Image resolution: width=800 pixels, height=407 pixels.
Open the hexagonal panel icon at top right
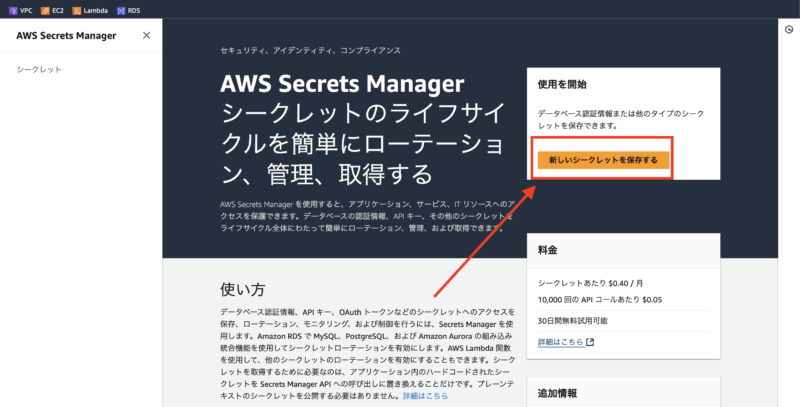[789, 30]
